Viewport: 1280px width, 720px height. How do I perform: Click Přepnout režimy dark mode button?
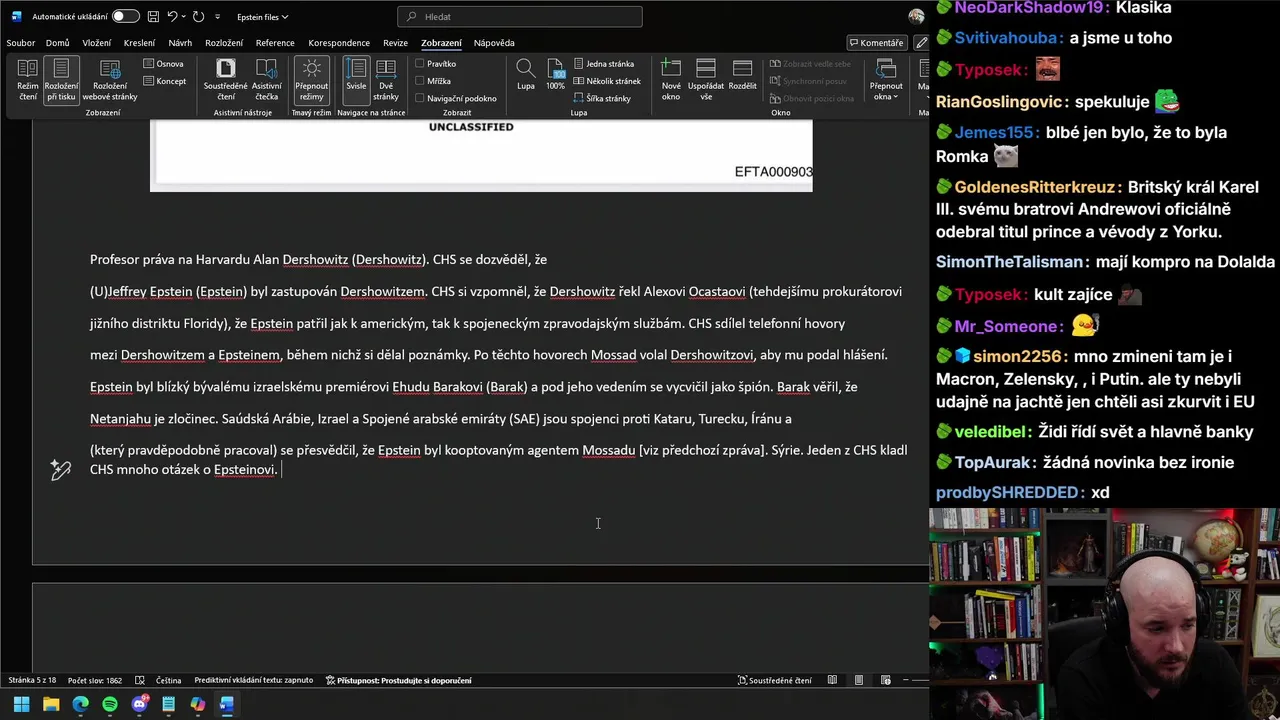pyautogui.click(x=312, y=79)
